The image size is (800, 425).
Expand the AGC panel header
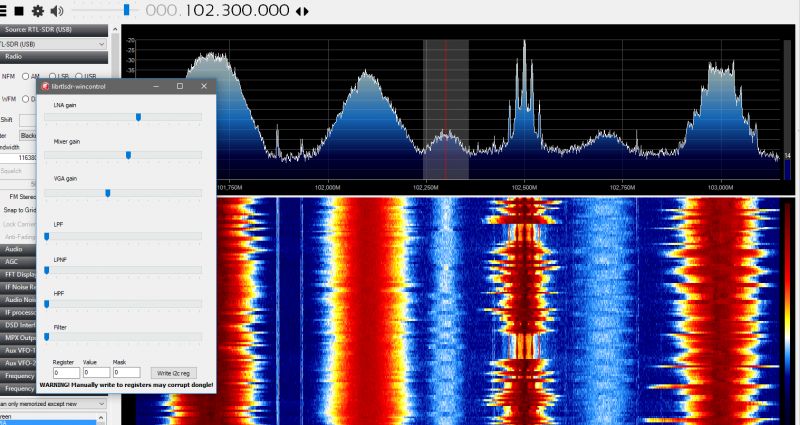(x=18, y=262)
